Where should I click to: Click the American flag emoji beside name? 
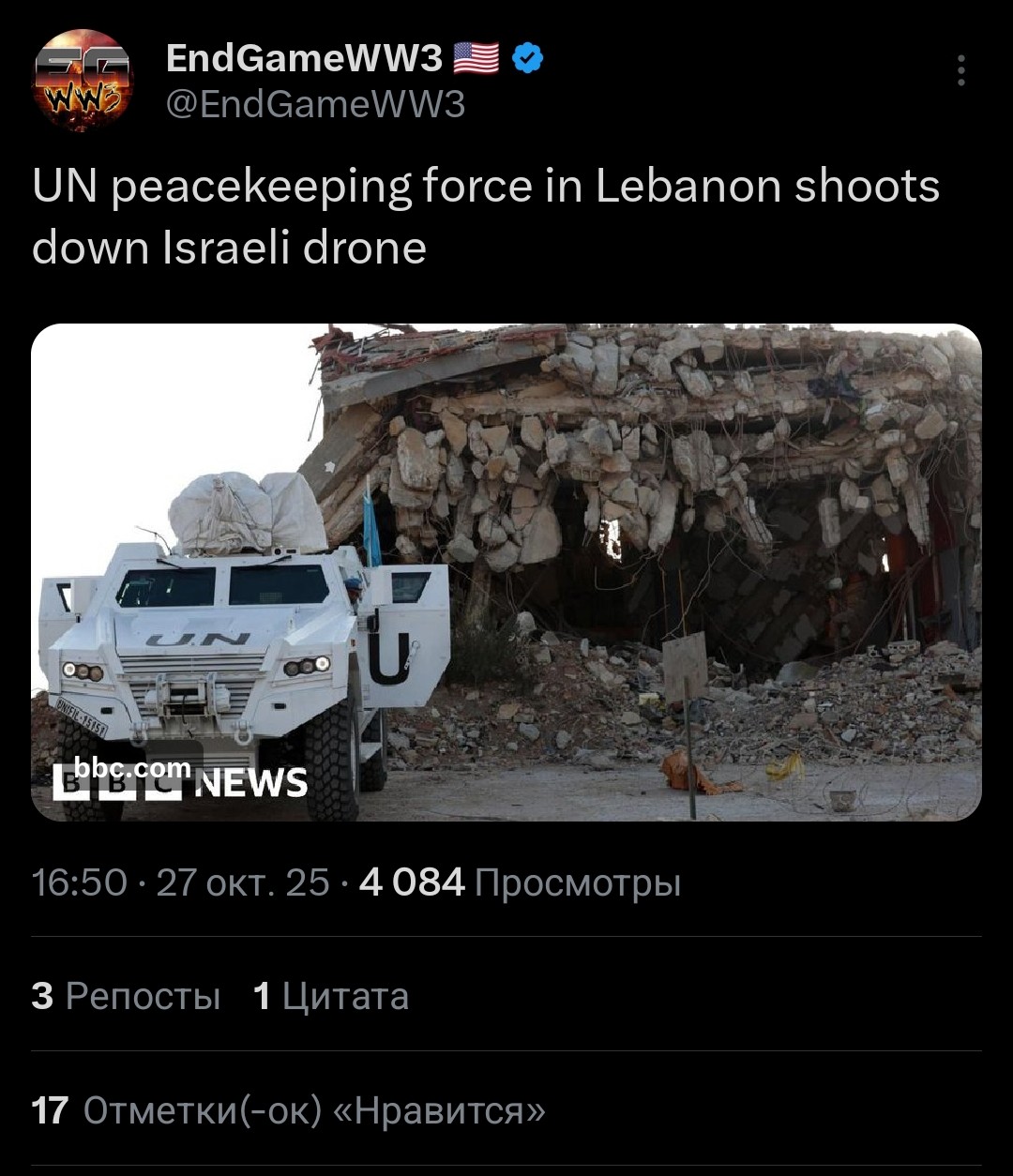476,60
